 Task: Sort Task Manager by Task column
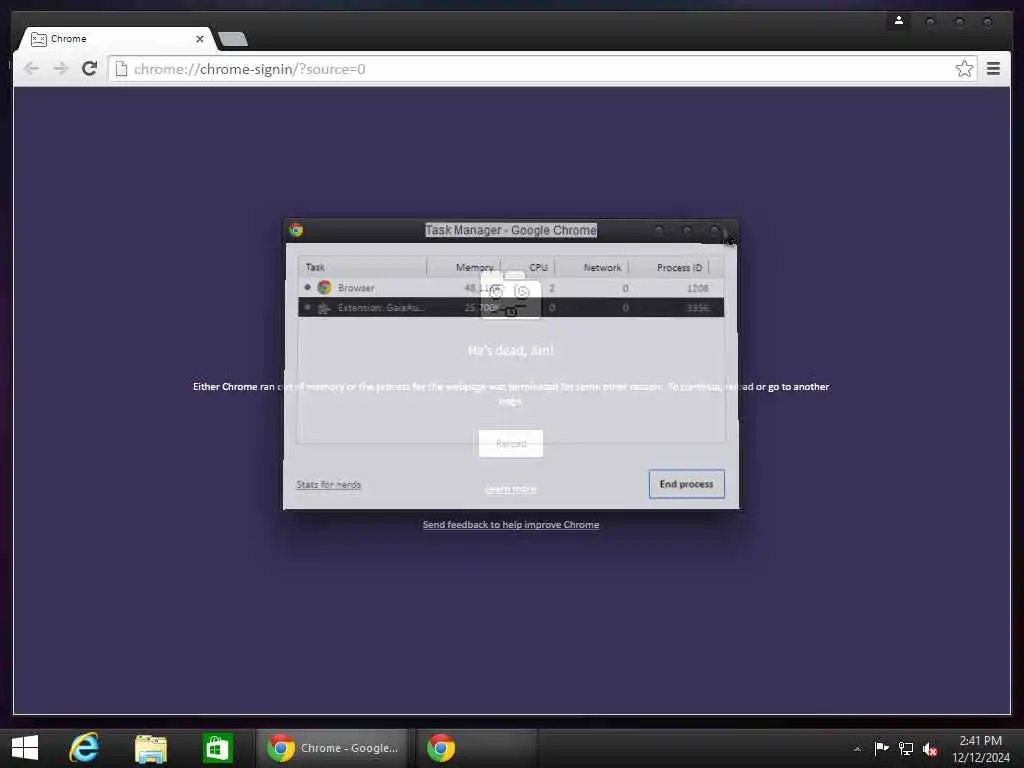(362, 267)
